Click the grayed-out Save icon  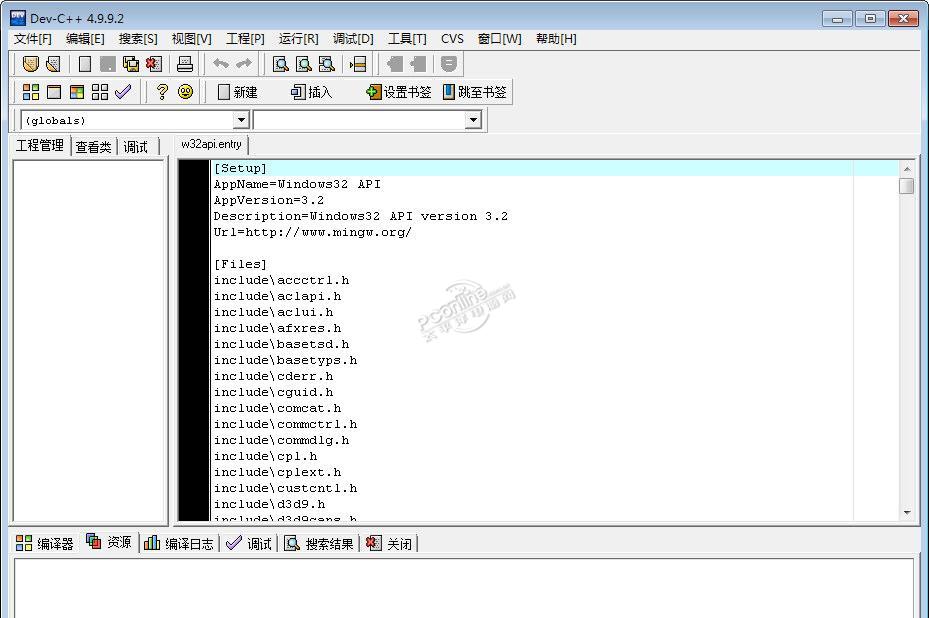click(x=107, y=64)
